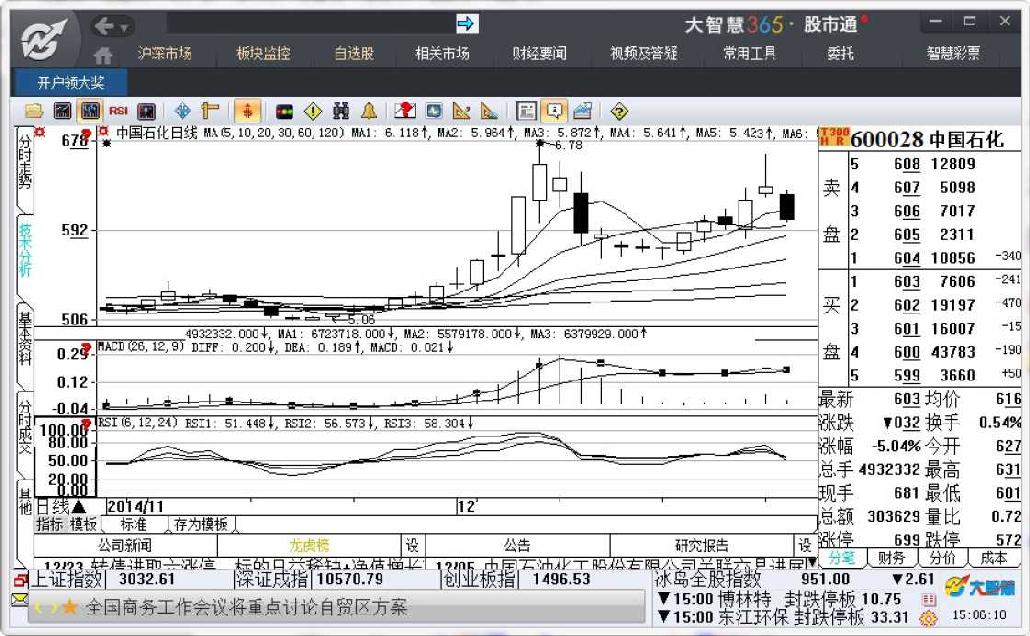Switch to the 公告 panel tab
The width and height of the screenshot is (1030, 636).
click(x=517, y=545)
